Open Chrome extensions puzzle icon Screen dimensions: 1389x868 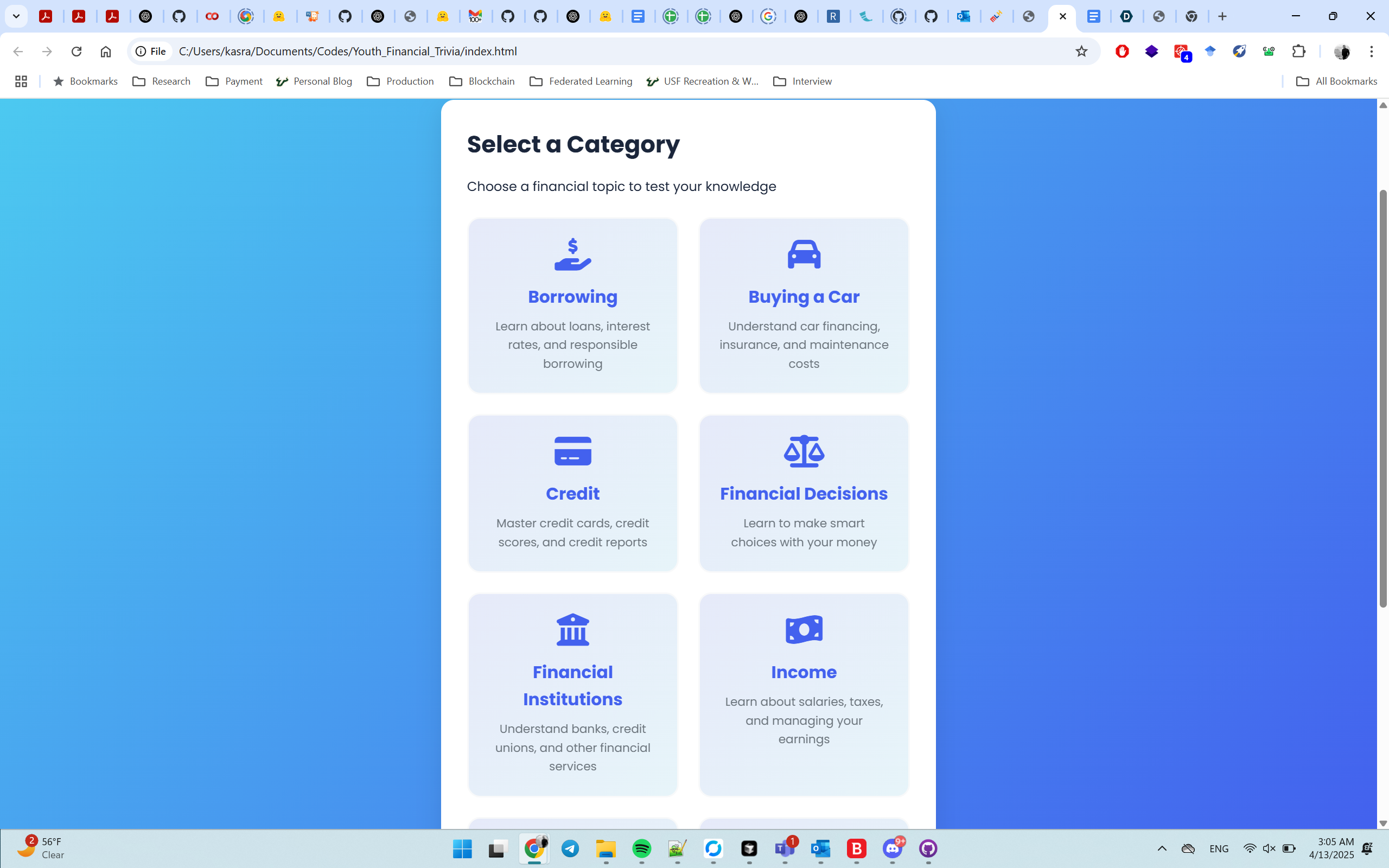[x=1298, y=52]
